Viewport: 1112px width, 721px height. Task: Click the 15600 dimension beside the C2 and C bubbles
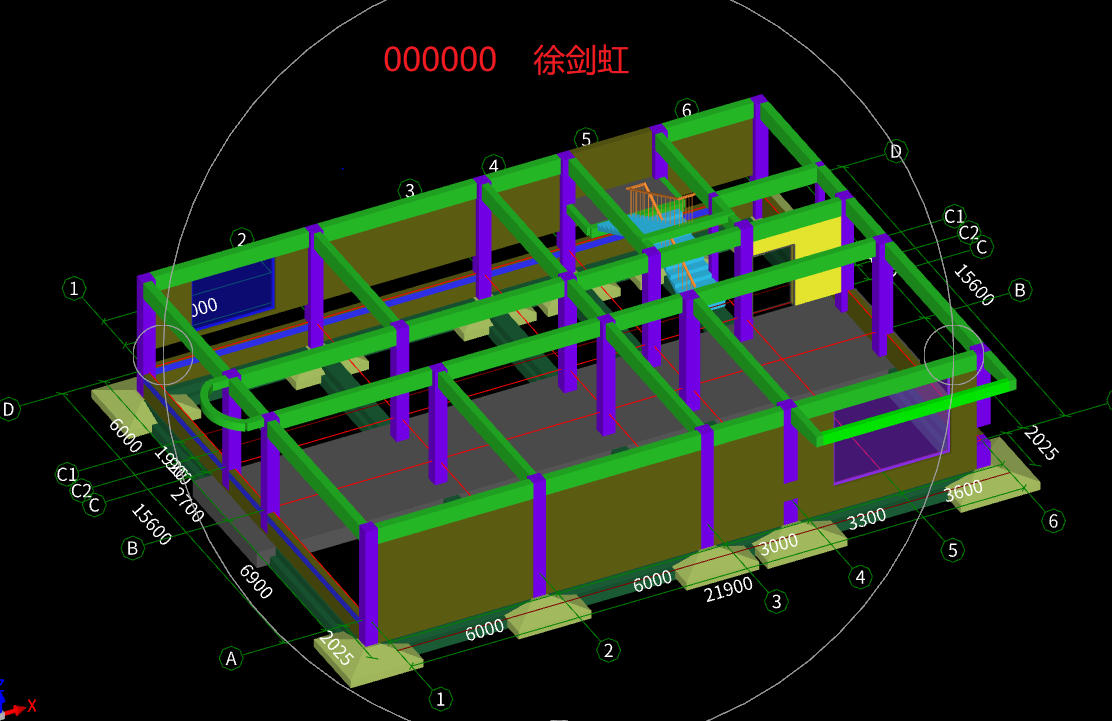click(973, 285)
